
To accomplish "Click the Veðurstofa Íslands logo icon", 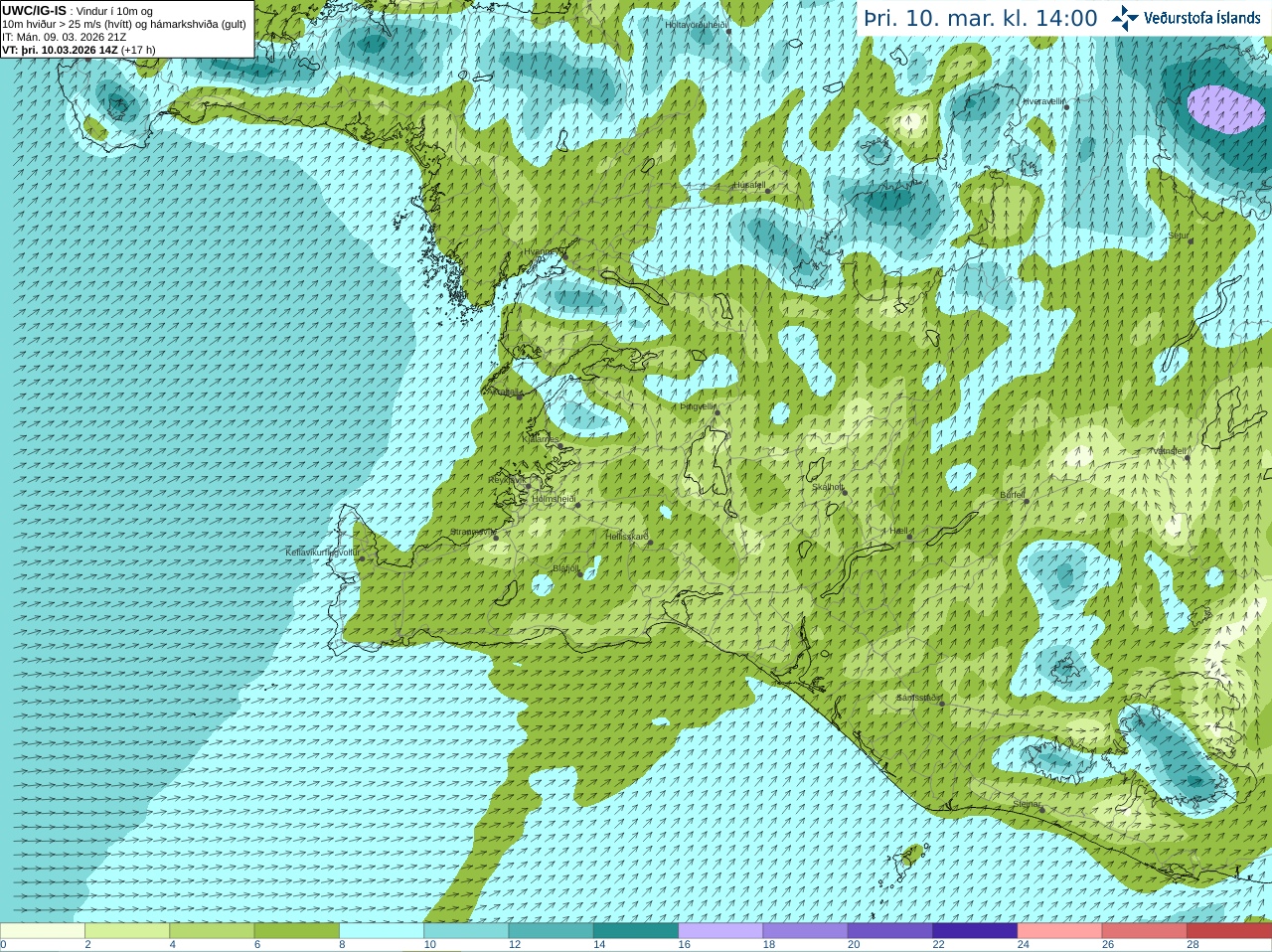I will coord(1124,18).
